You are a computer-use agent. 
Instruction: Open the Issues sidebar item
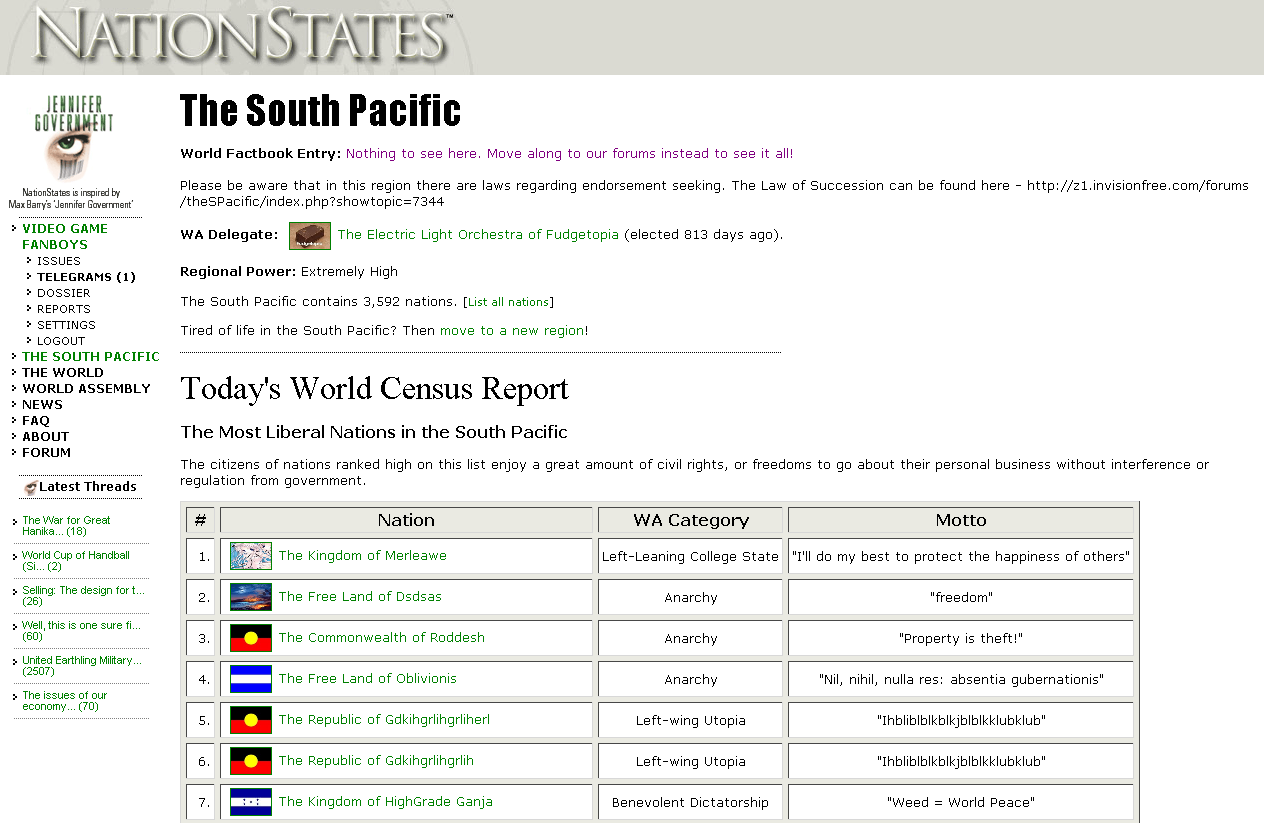59,261
